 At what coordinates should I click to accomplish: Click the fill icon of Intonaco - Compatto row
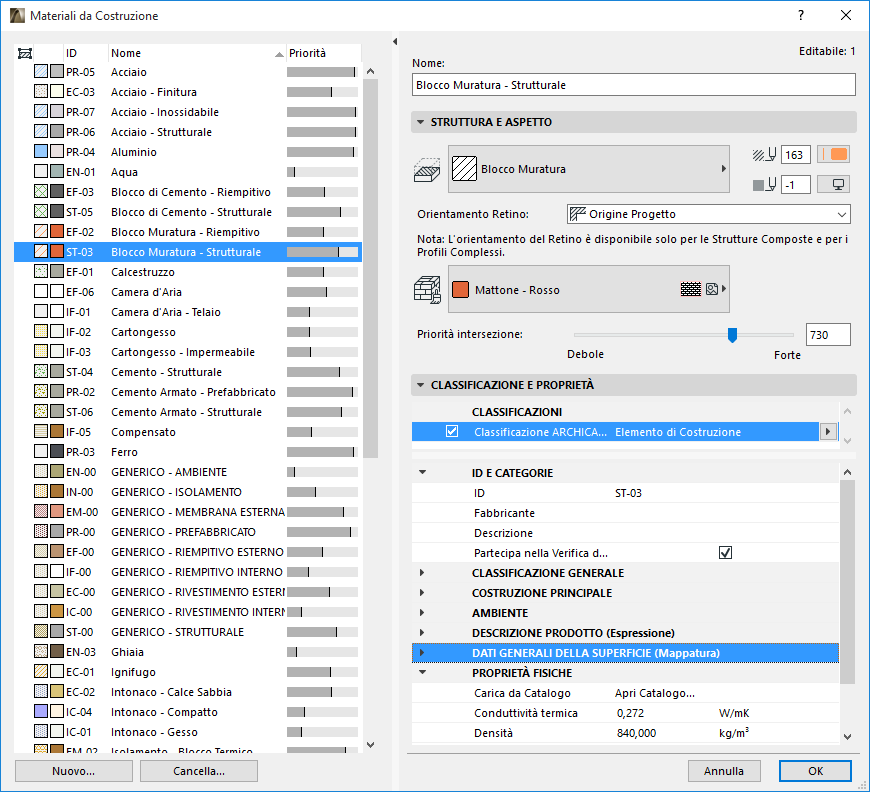coord(41,711)
